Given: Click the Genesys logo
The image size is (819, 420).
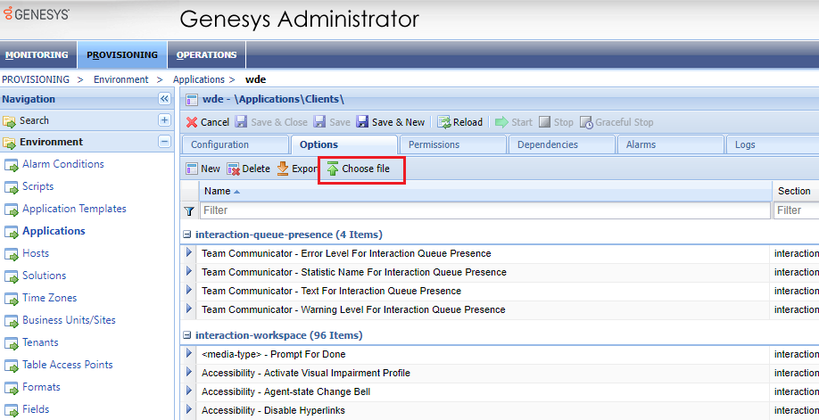Looking at the screenshot, I should click(36, 13).
